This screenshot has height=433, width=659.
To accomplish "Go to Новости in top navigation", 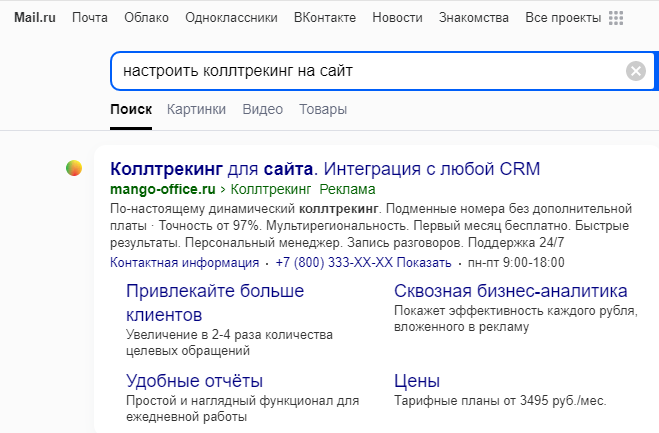I will click(397, 18).
